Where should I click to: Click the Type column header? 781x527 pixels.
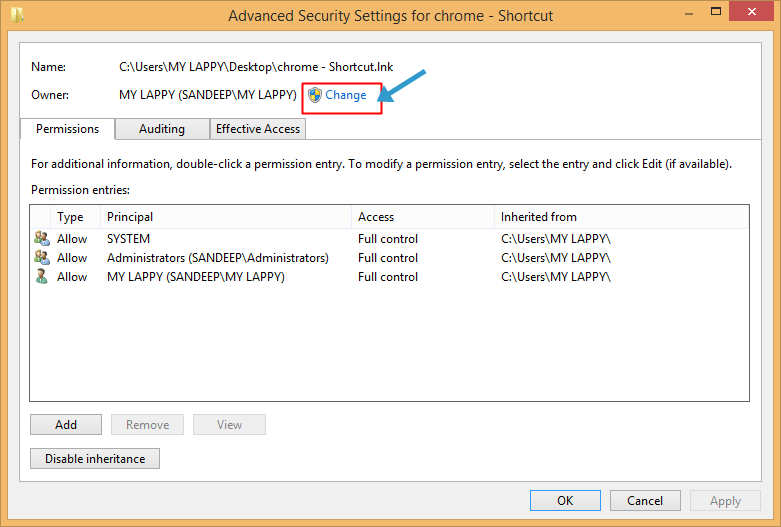[75, 217]
